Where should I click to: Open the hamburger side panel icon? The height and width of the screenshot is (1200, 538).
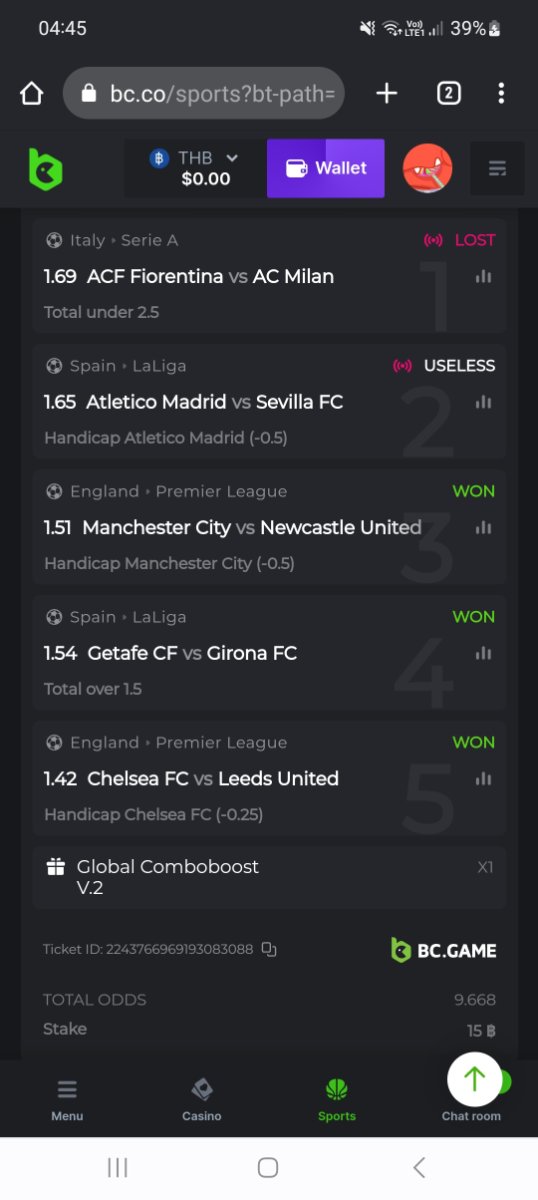(497, 168)
